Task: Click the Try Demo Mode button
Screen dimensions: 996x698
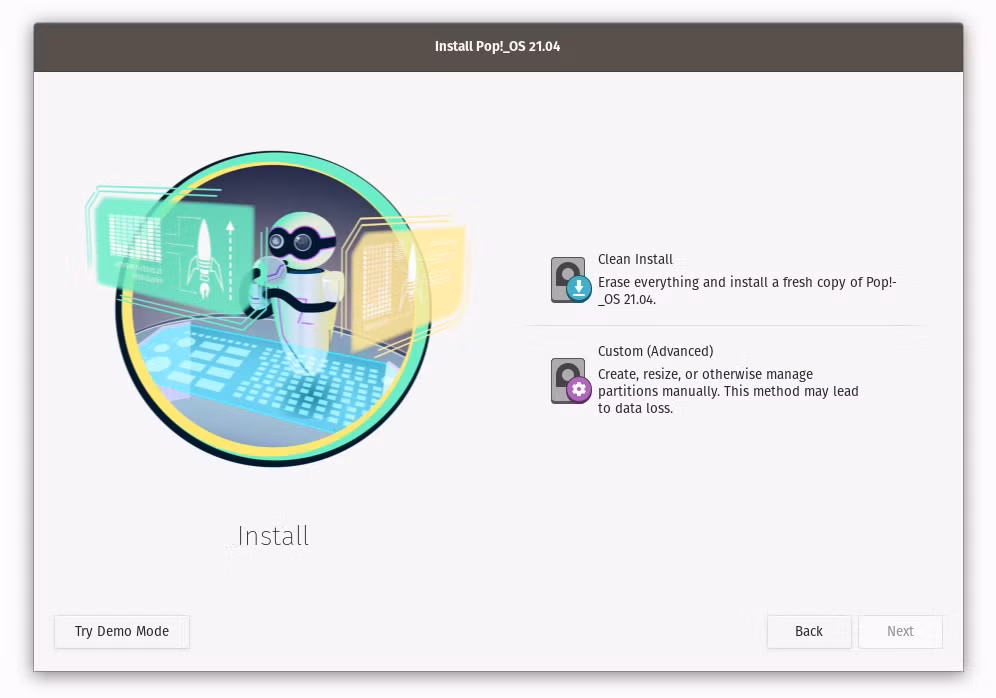Action: (122, 631)
